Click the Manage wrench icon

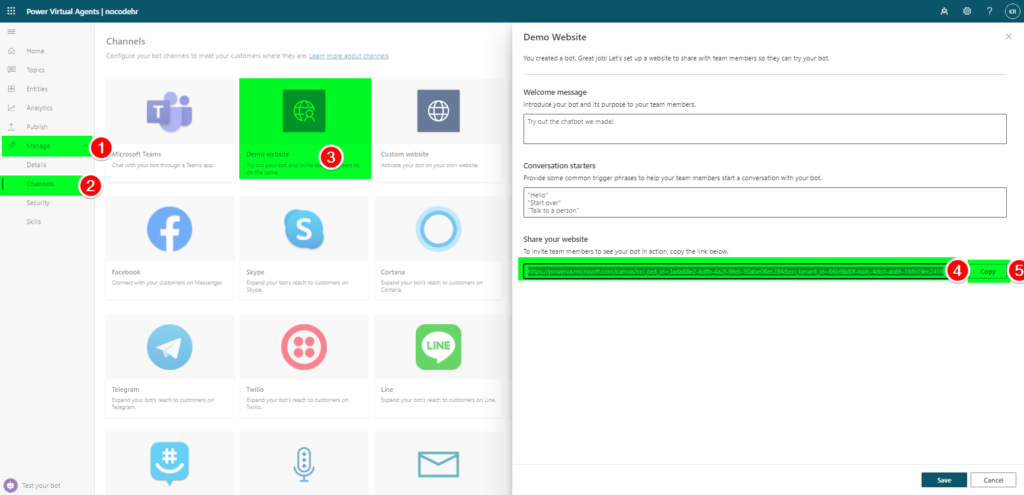11,146
